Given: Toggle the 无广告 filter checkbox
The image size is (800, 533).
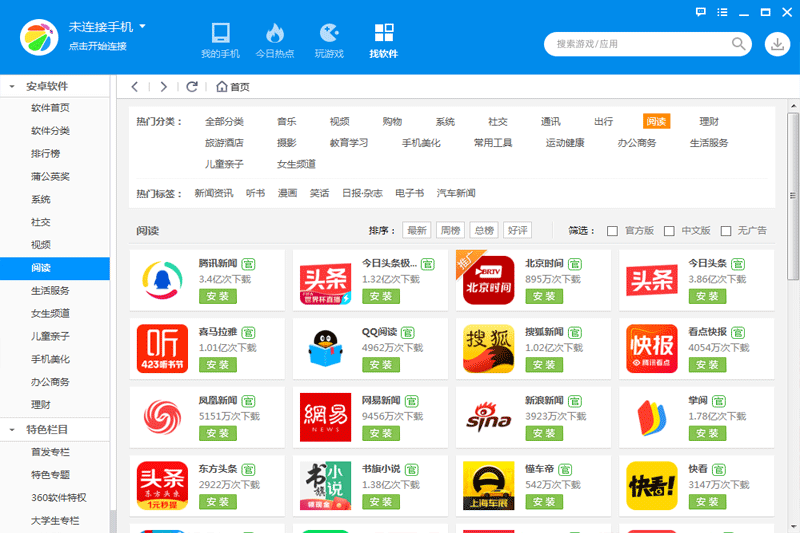Looking at the screenshot, I should tap(726, 231).
